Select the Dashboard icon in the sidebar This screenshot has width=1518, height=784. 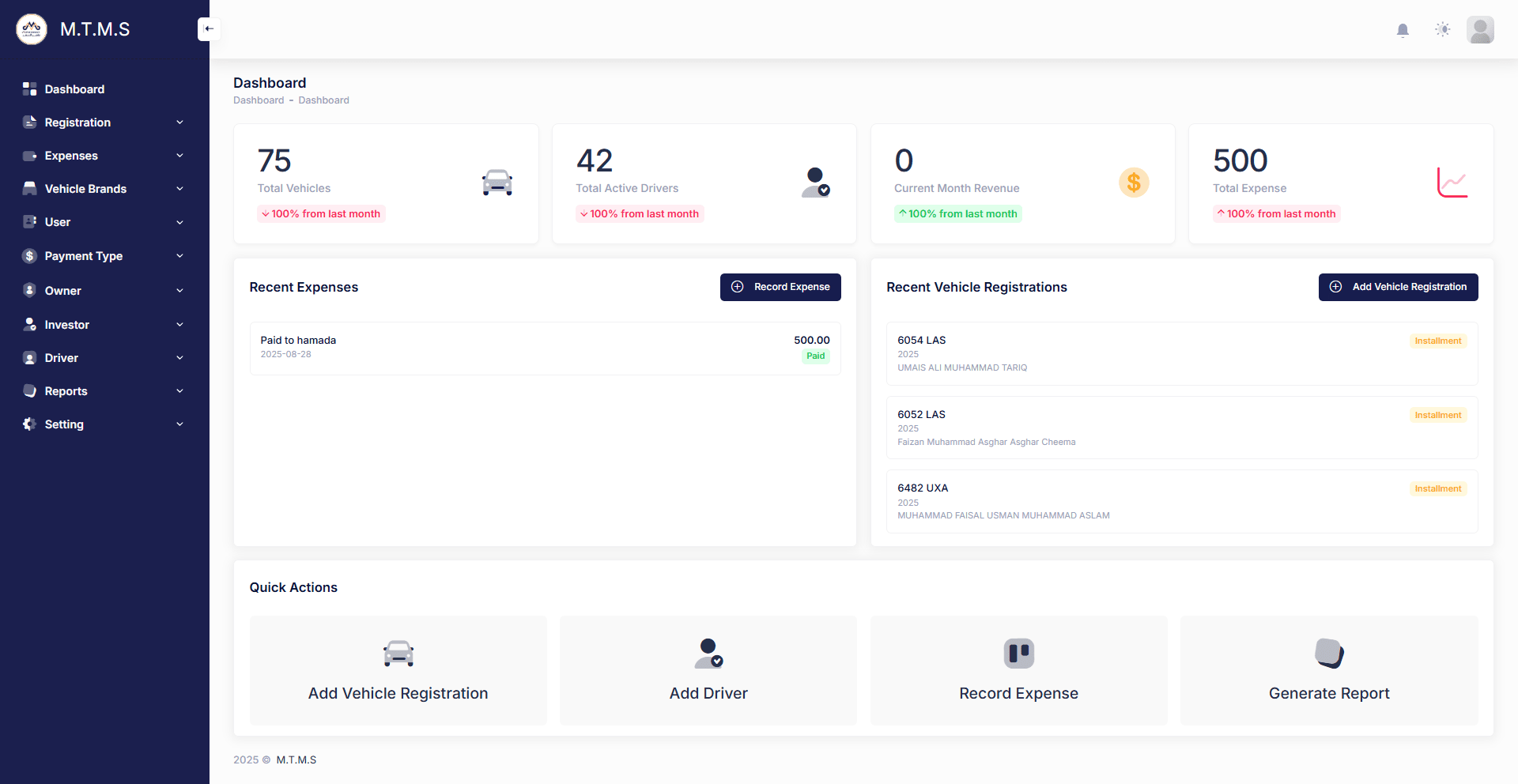click(x=29, y=89)
